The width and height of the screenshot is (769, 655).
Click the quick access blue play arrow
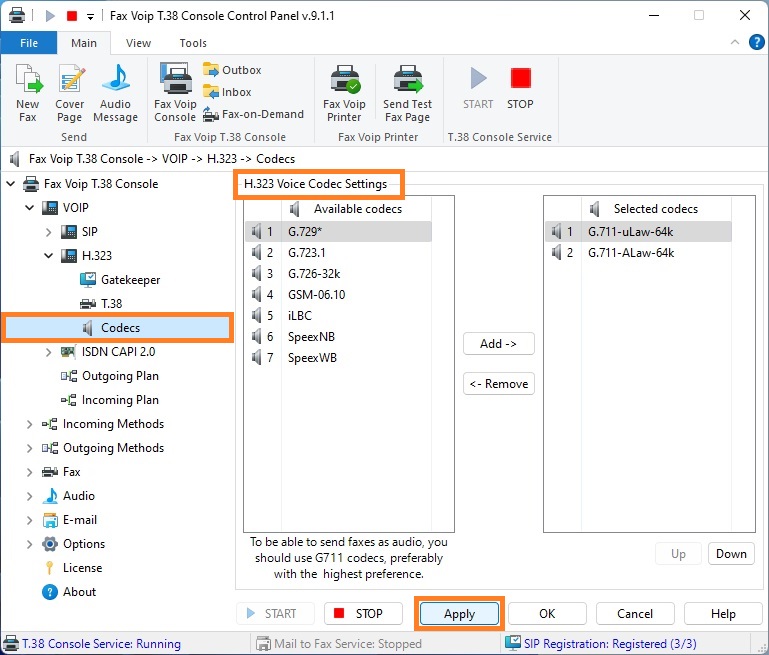pos(50,16)
